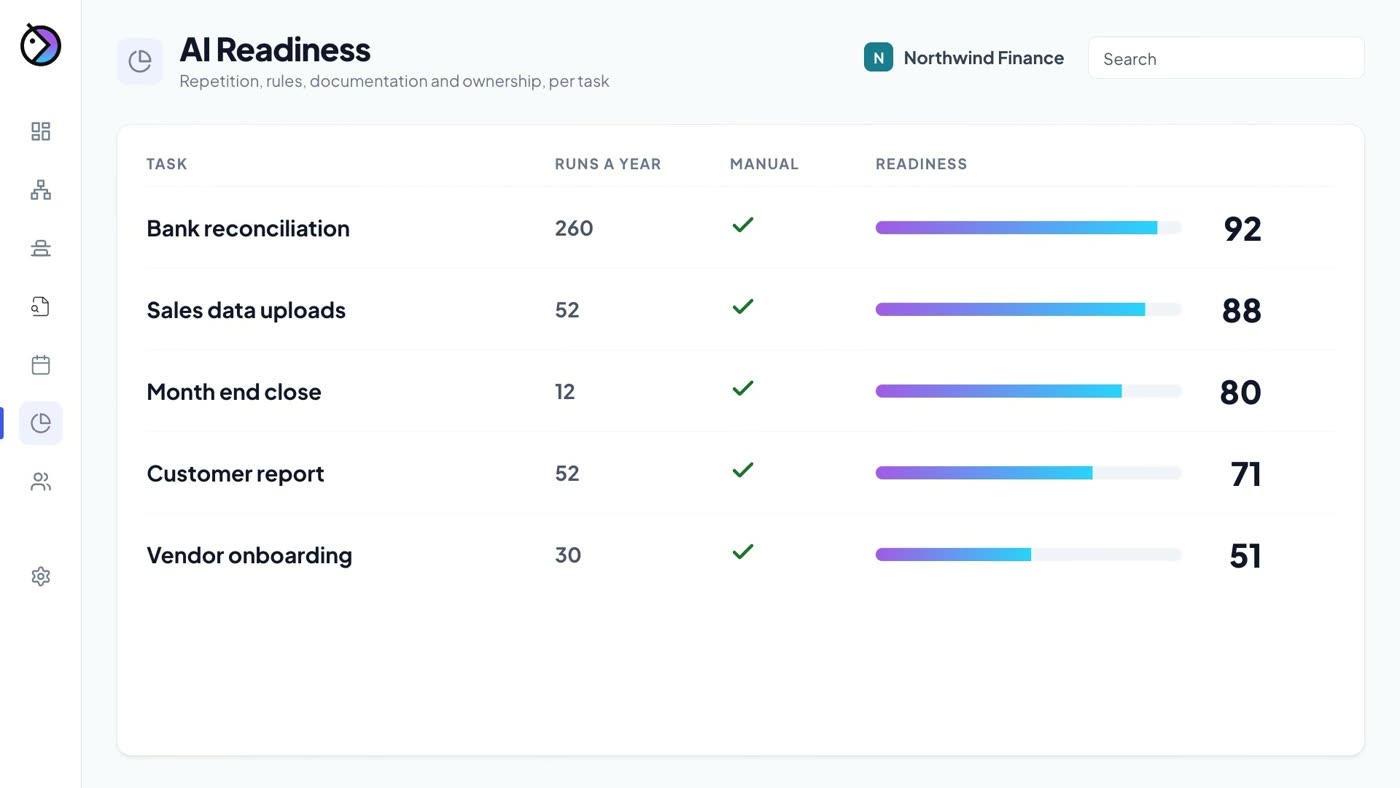Click the READINESS column header
This screenshot has width=1400, height=788.
(x=921, y=164)
